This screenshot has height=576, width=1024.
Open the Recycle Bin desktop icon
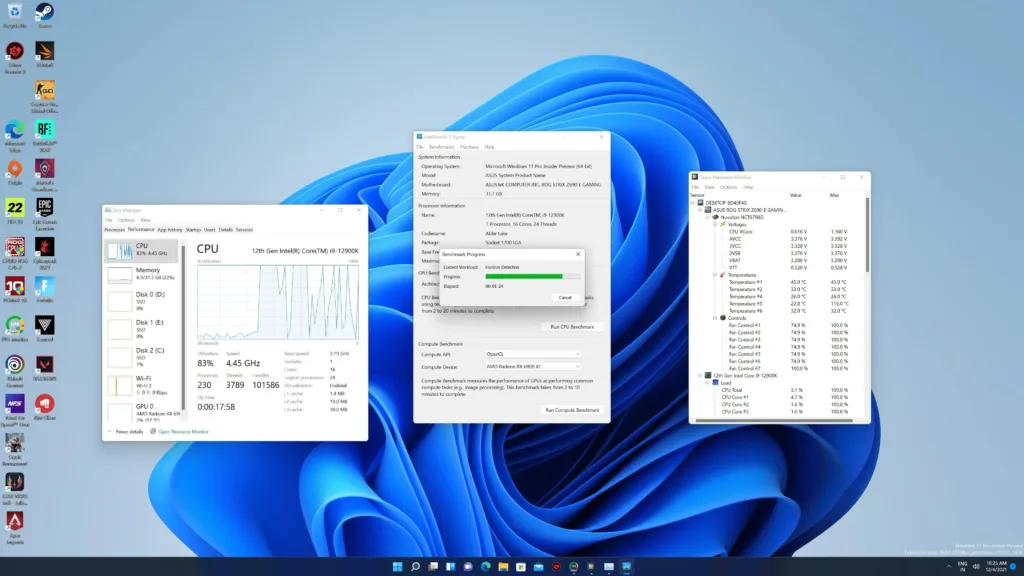[14, 15]
